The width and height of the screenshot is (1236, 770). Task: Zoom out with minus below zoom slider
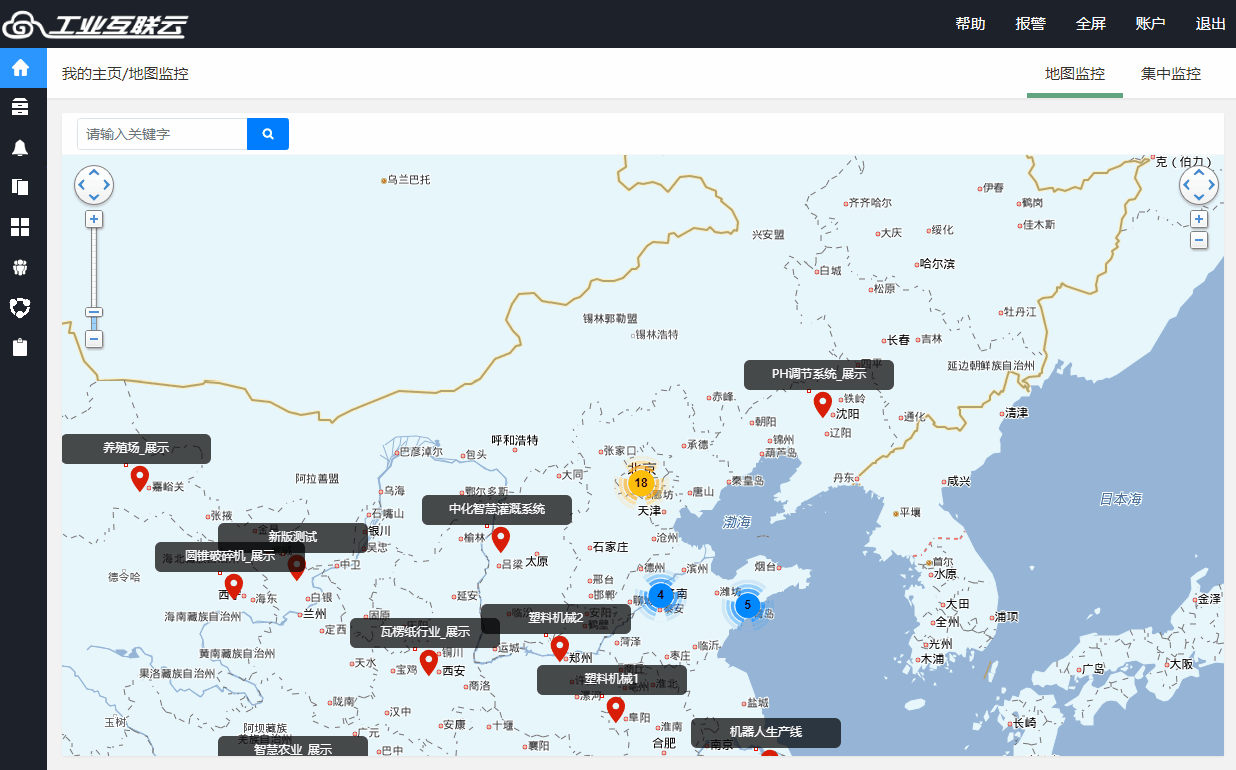94,339
